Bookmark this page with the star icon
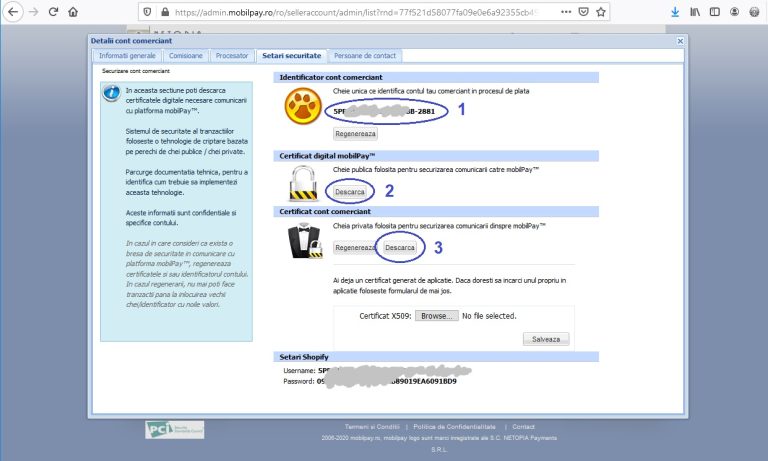The width and height of the screenshot is (768, 461). tap(601, 12)
